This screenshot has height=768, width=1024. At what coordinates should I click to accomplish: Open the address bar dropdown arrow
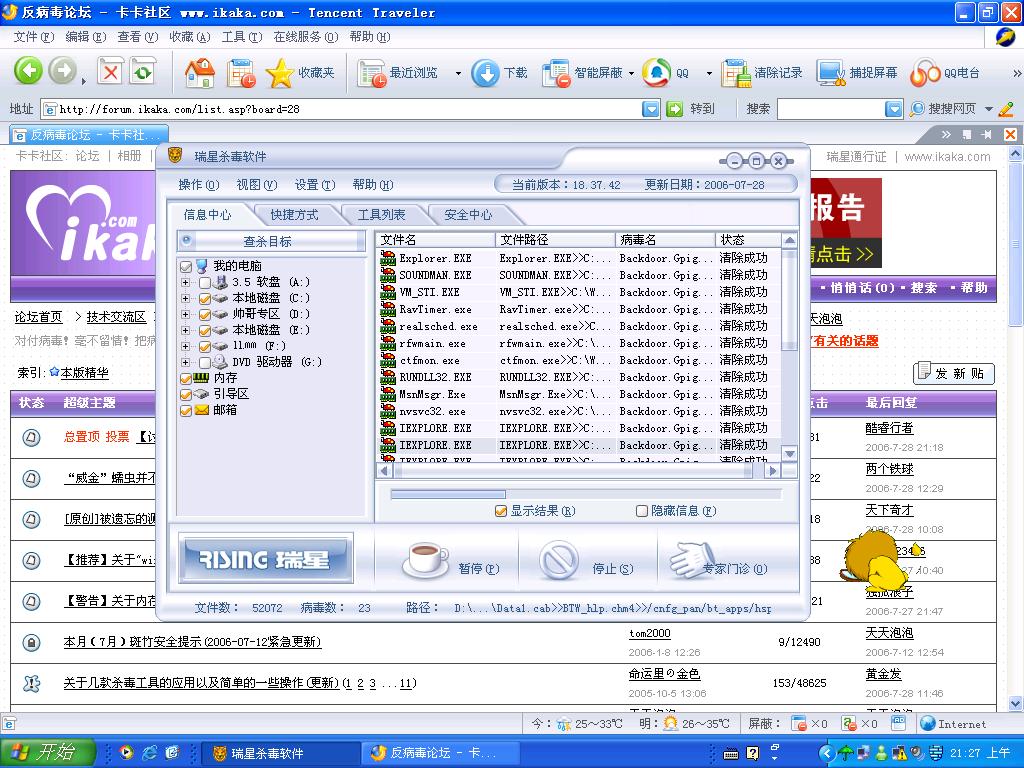(x=651, y=109)
